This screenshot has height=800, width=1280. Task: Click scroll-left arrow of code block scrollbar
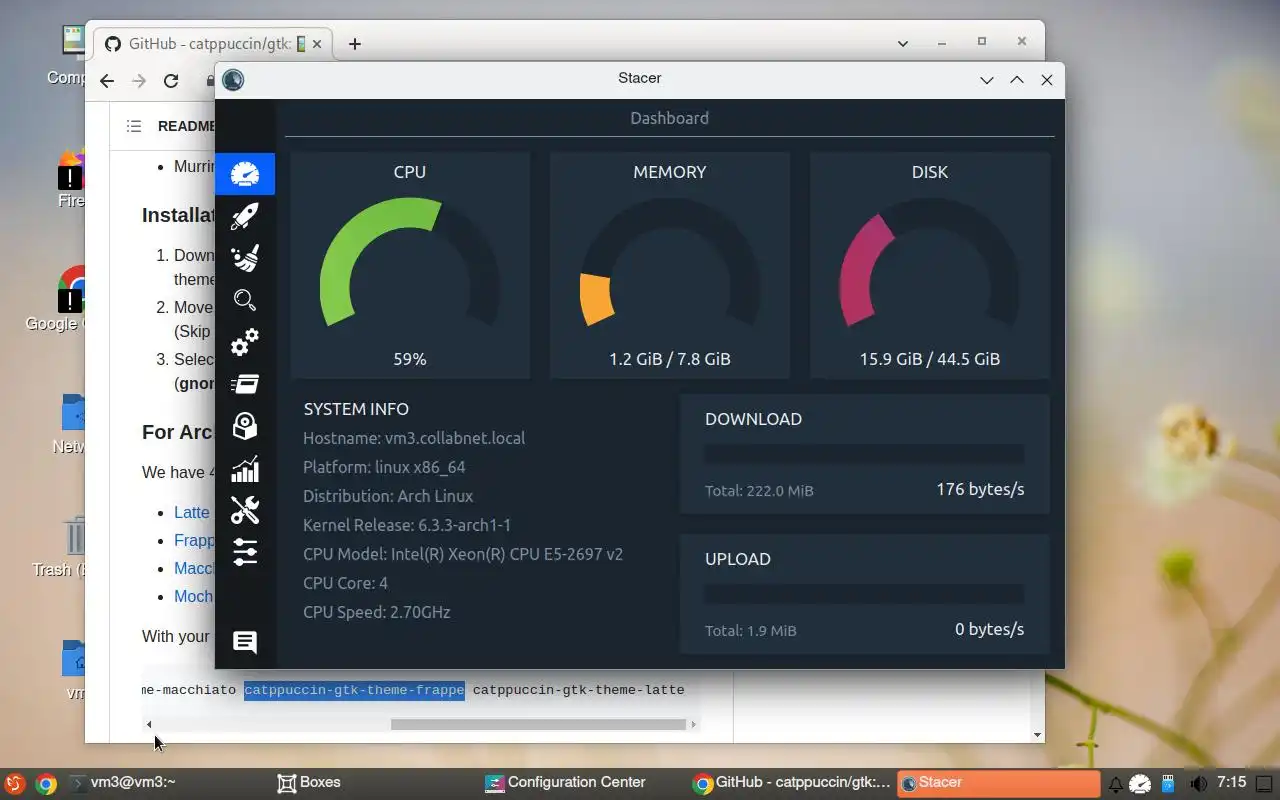coord(149,724)
